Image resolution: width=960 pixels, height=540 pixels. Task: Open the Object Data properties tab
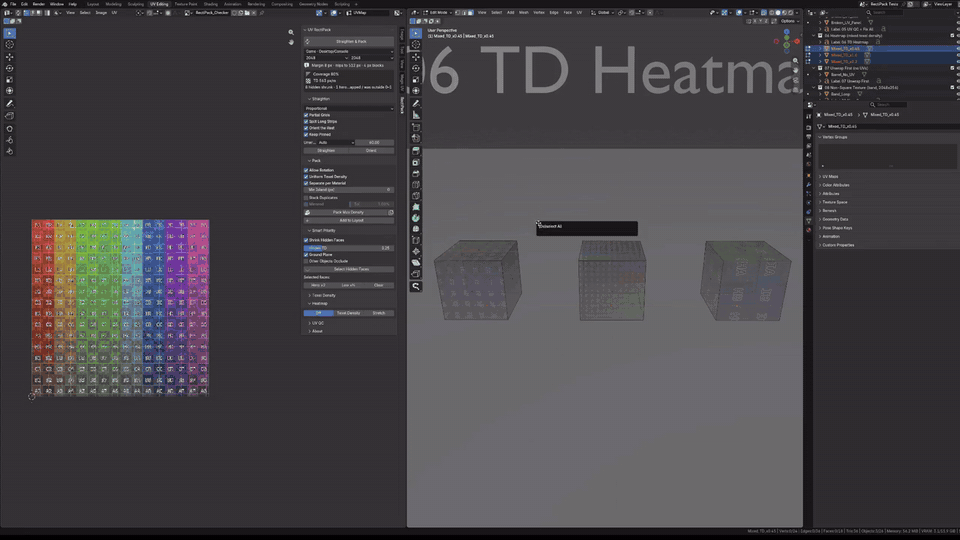(809, 220)
